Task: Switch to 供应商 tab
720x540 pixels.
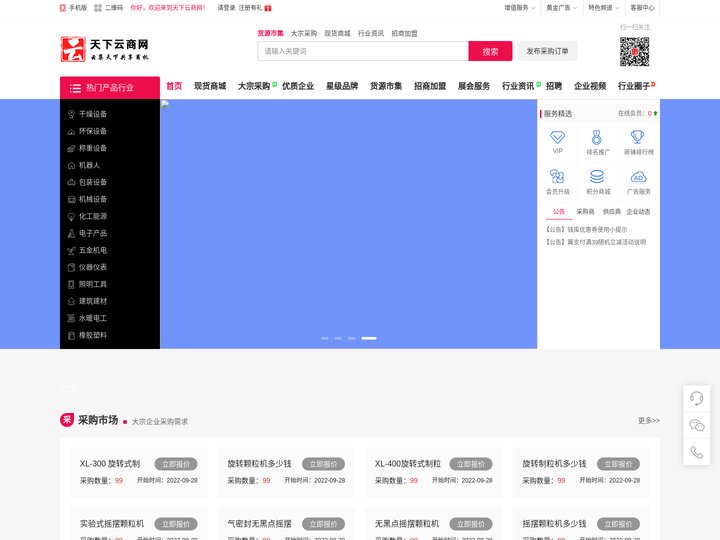Action: coord(611,212)
